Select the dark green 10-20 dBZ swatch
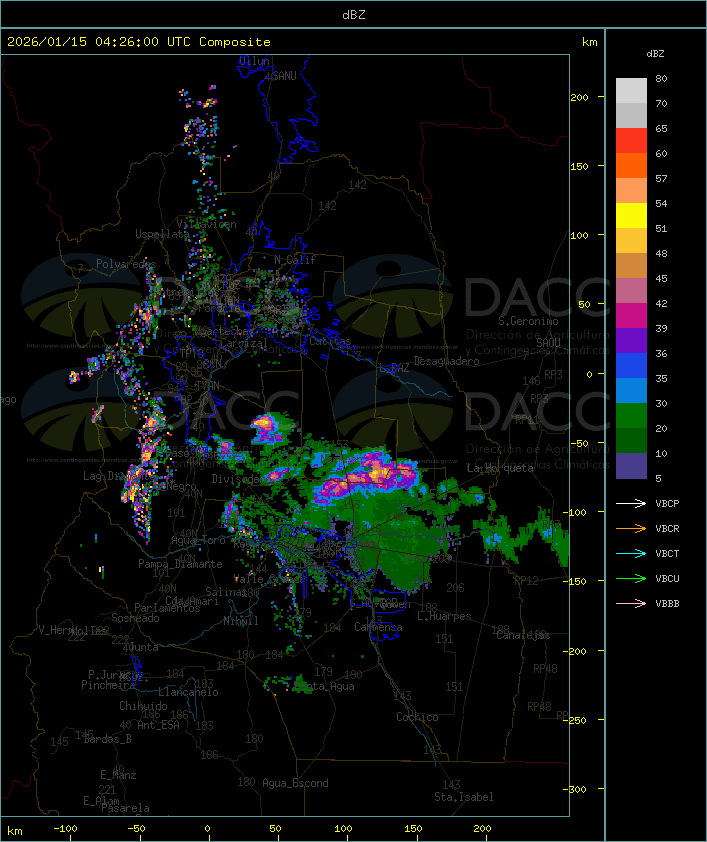The width and height of the screenshot is (707, 842). [x=631, y=440]
